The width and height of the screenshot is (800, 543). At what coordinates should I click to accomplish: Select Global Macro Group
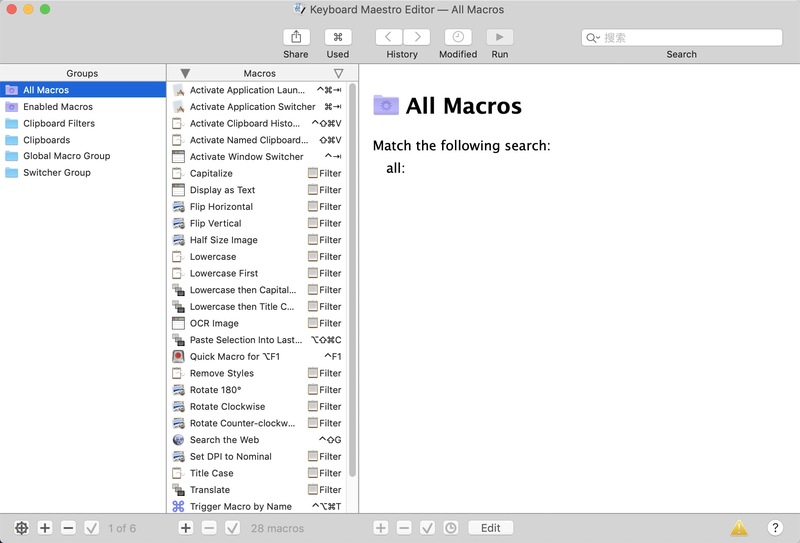pyautogui.click(x=83, y=156)
